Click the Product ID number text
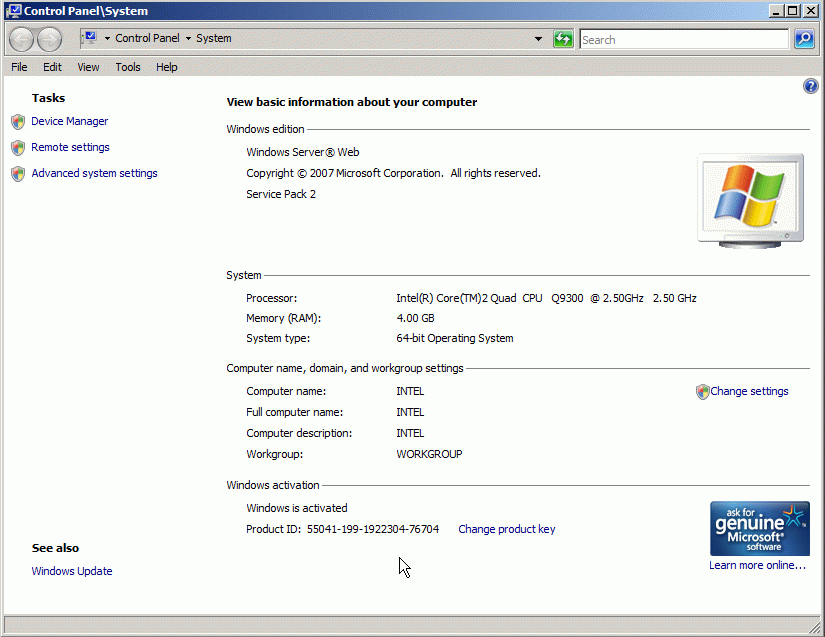Screen dimensions: 825x637 coord(373,529)
